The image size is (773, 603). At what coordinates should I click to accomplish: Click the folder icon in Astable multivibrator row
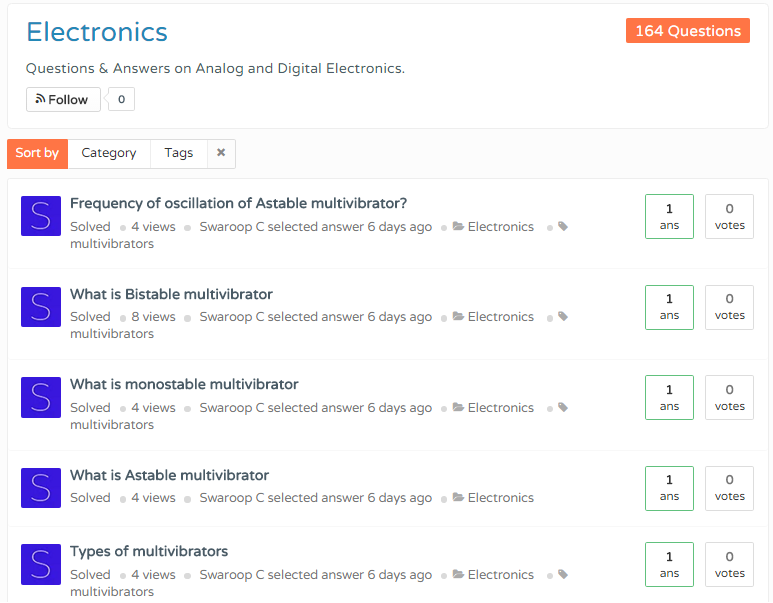[x=458, y=497]
